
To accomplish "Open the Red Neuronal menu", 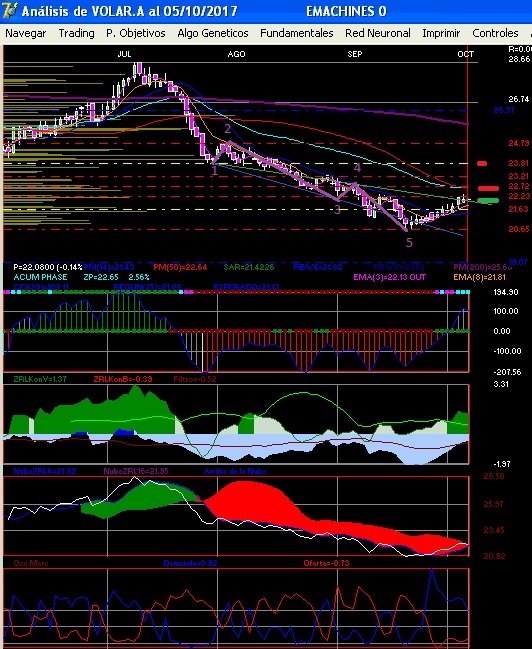I will coord(378,33).
